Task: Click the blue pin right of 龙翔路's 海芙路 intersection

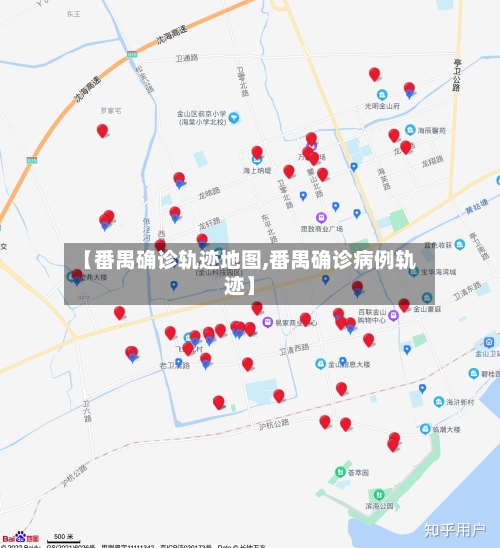Action: pos(354,167)
